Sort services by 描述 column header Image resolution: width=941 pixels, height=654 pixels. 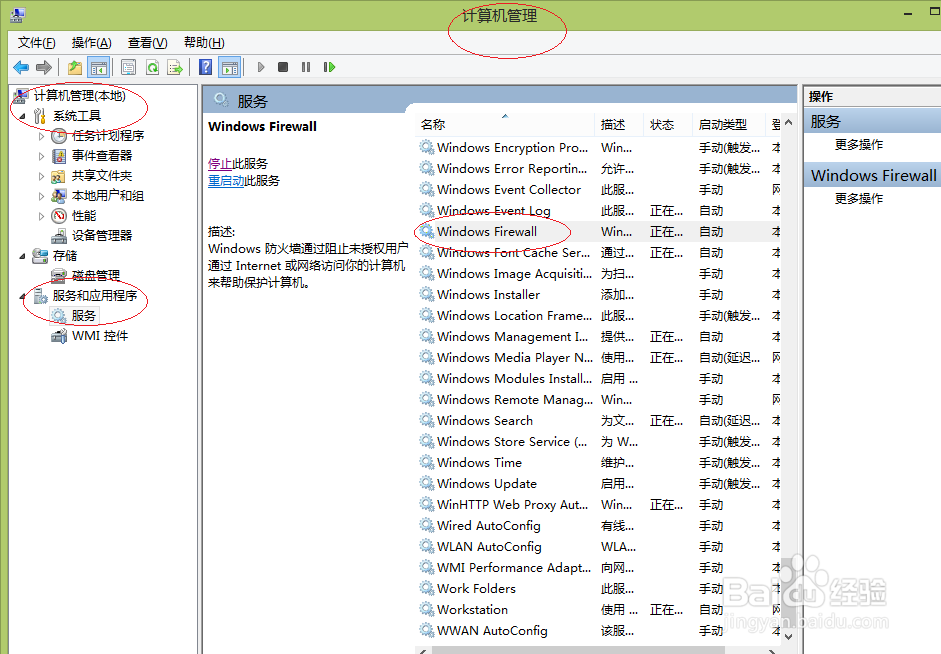click(x=619, y=124)
